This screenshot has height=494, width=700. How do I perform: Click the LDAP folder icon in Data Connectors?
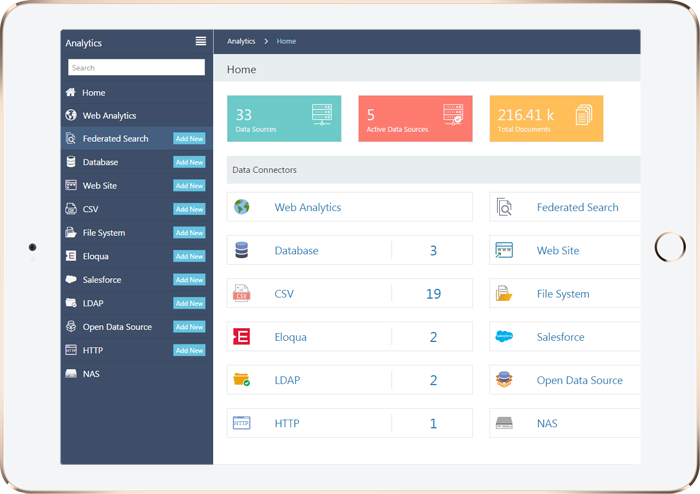click(x=242, y=380)
